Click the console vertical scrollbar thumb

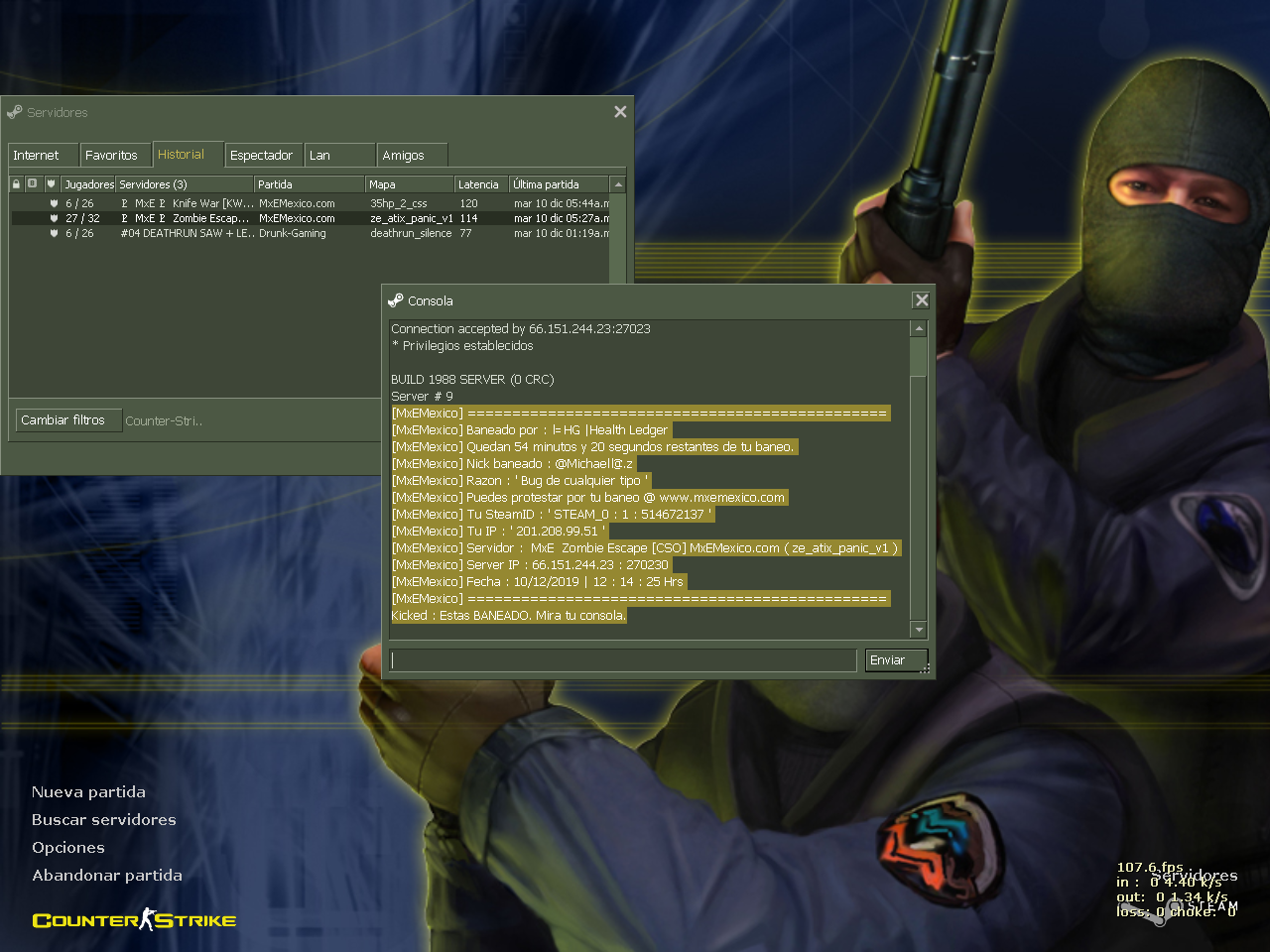[919, 357]
